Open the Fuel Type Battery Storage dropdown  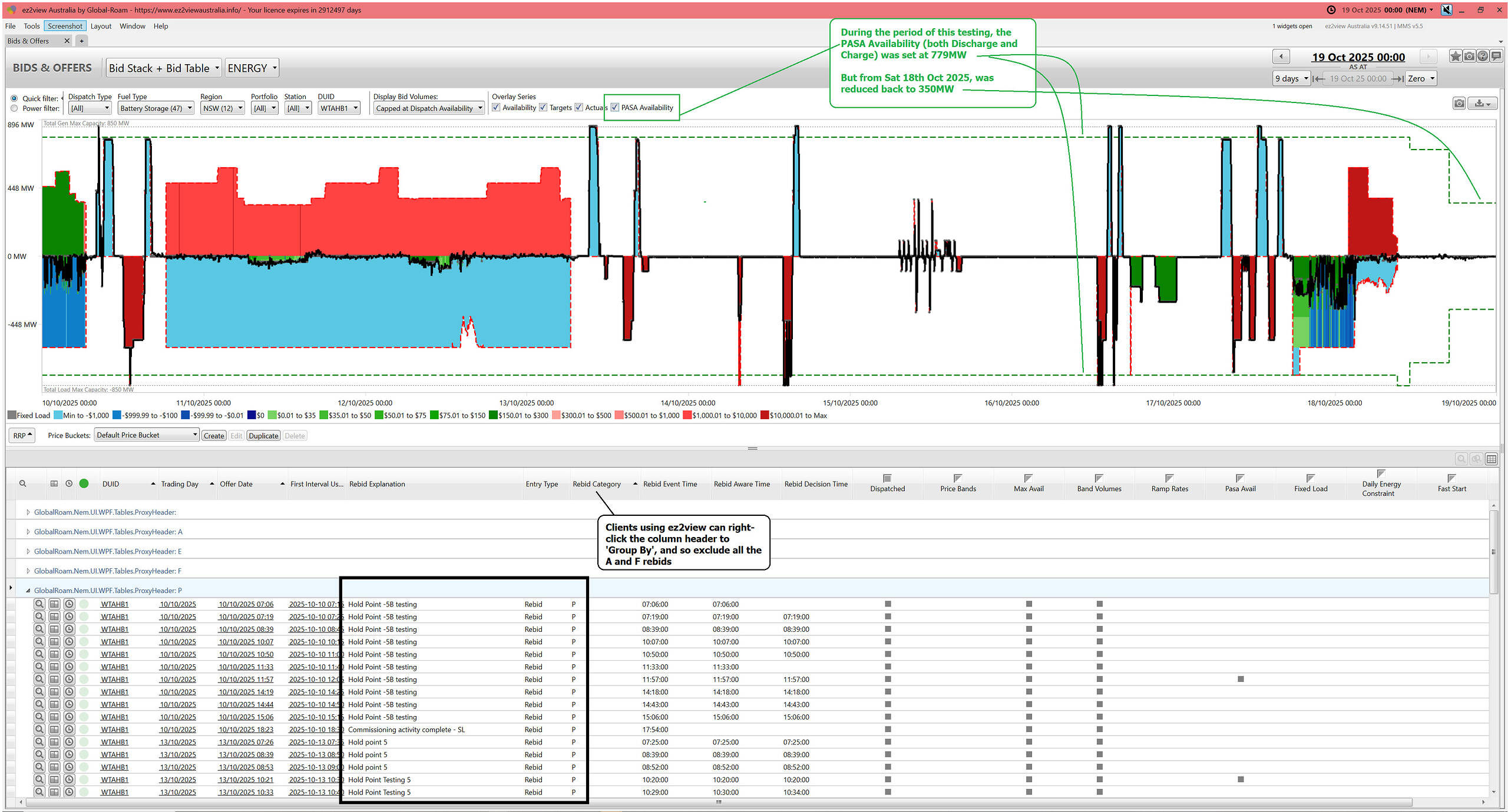(x=156, y=108)
